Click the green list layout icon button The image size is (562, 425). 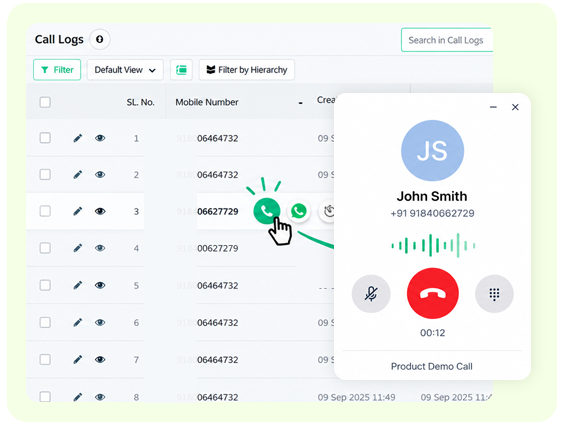[x=181, y=70]
